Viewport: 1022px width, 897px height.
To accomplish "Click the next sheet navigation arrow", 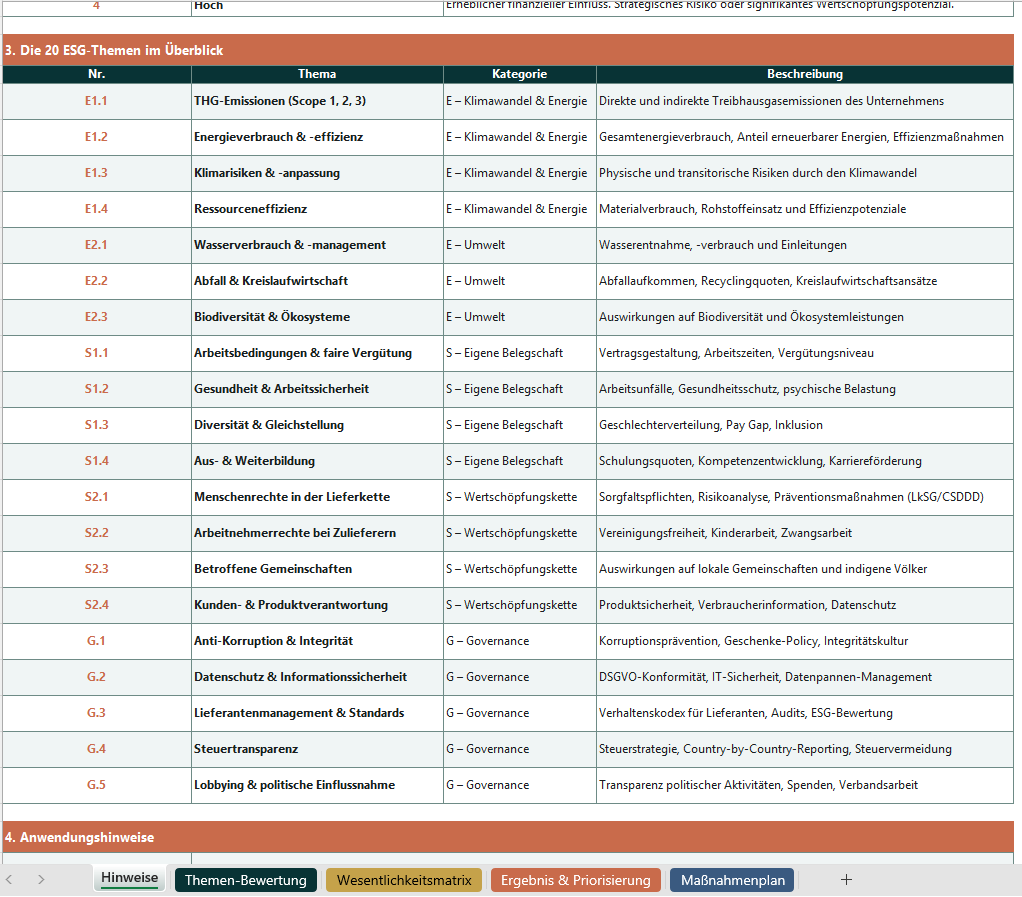I will [x=41, y=880].
